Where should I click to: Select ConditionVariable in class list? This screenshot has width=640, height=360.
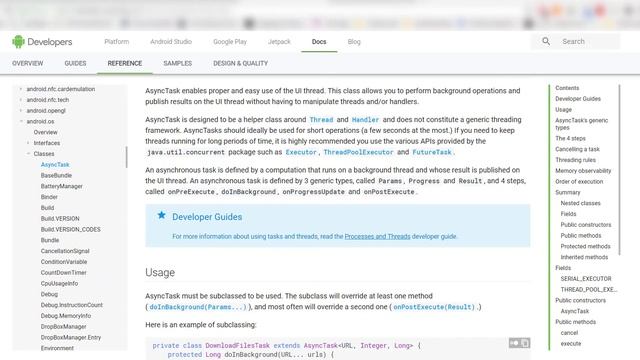tap(64, 262)
